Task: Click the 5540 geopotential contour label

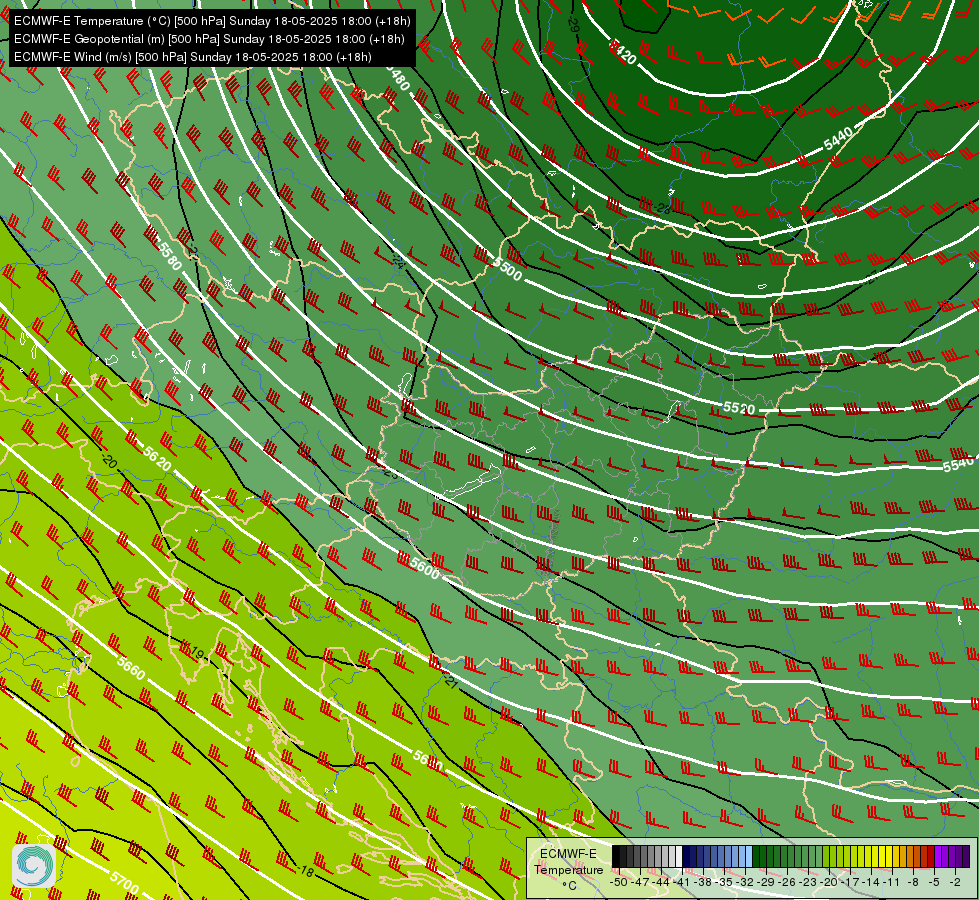Action: point(958,464)
